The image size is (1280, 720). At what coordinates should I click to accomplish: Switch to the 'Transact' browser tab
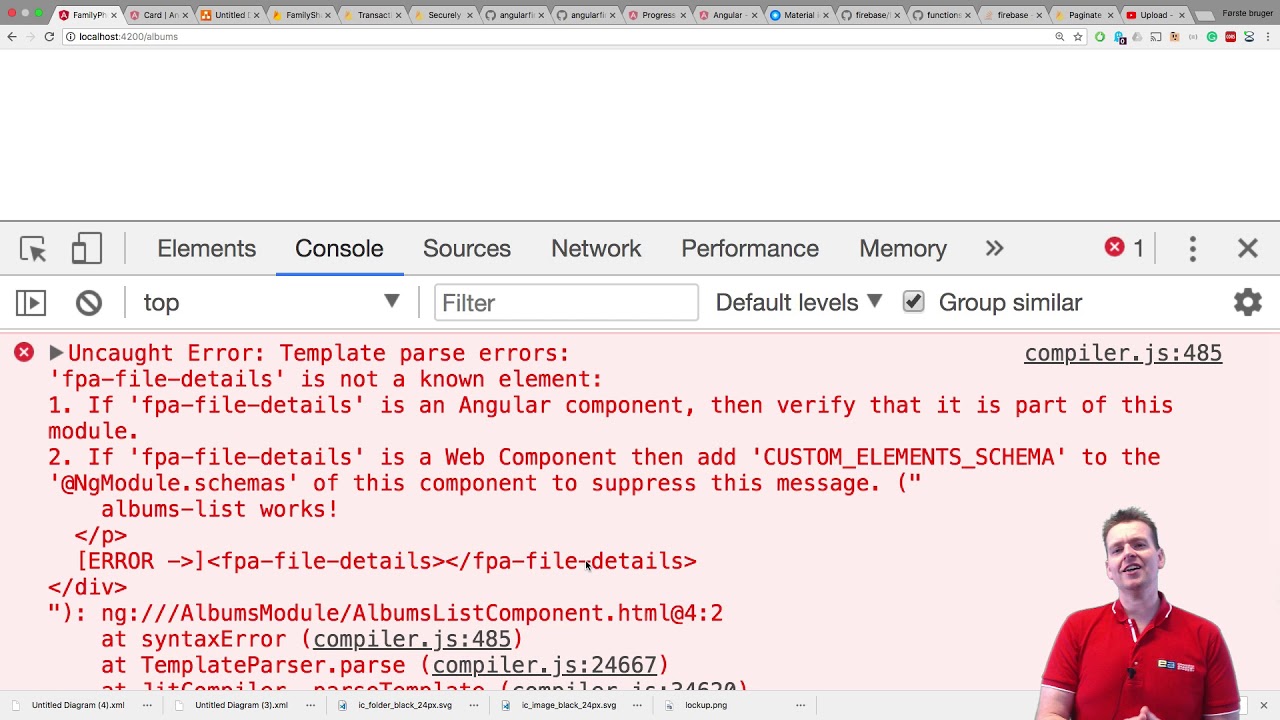[x=372, y=15]
